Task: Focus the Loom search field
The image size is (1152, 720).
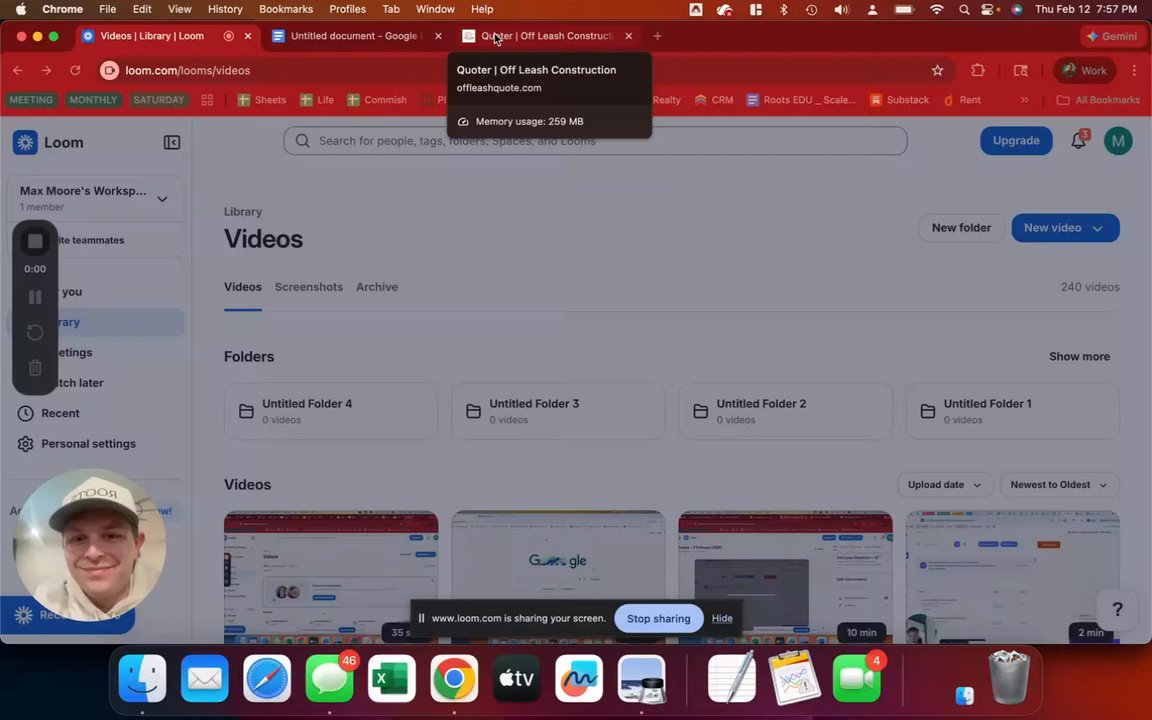Action: [x=595, y=141]
